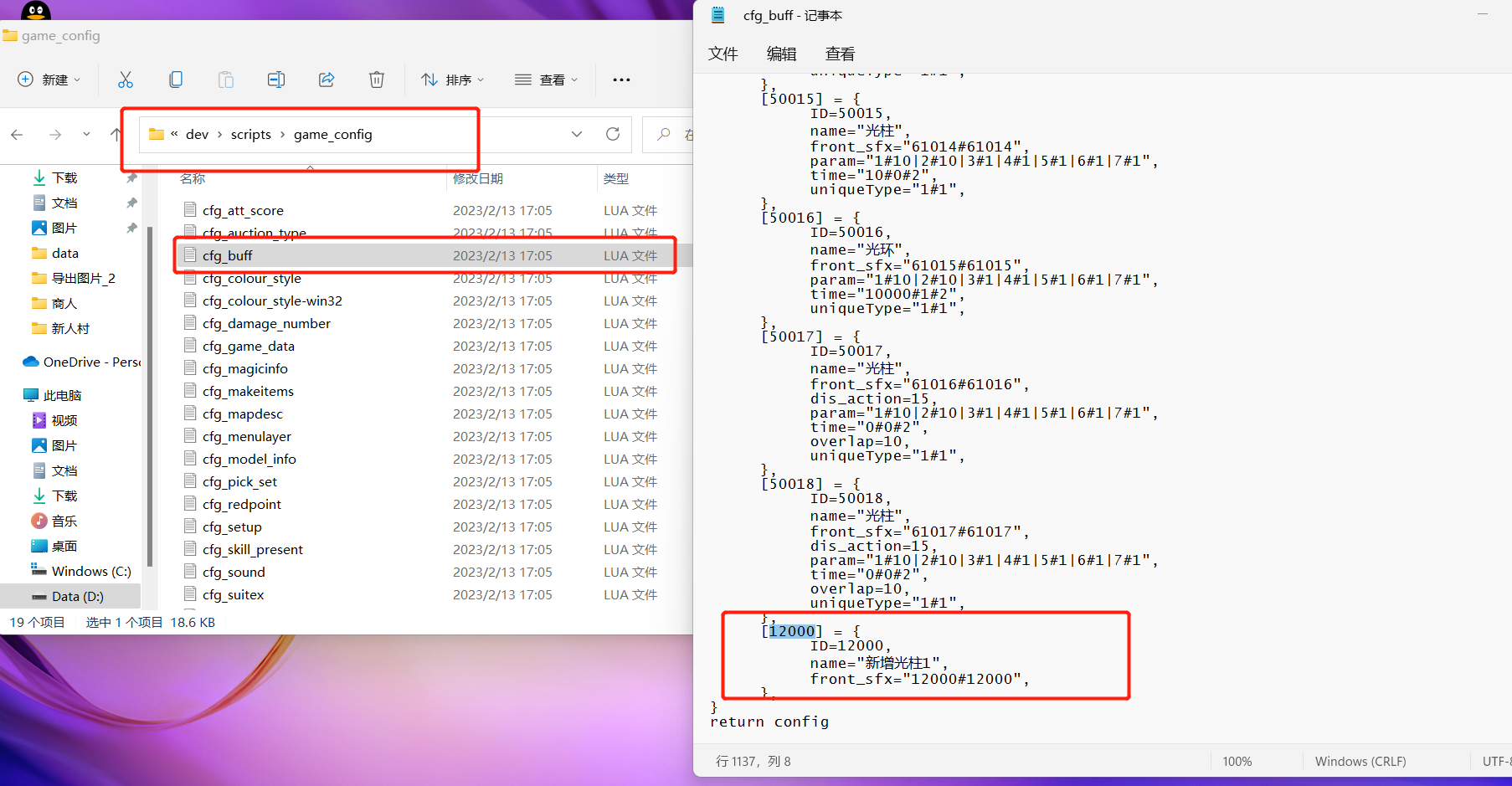Click the return config line in Notepad

click(769, 722)
